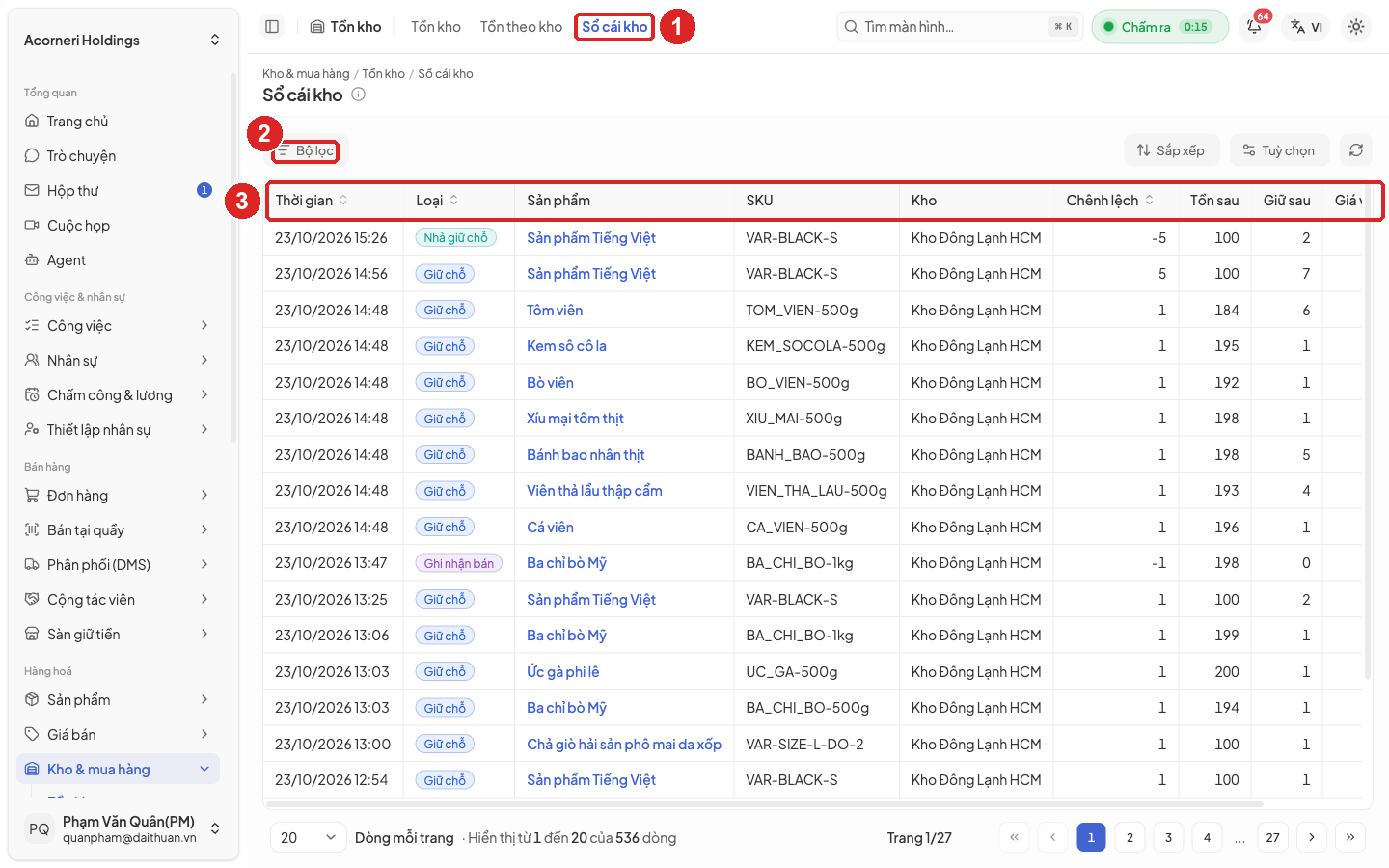1389x868 pixels.
Task: Open notifications bell
Action: point(1255,27)
